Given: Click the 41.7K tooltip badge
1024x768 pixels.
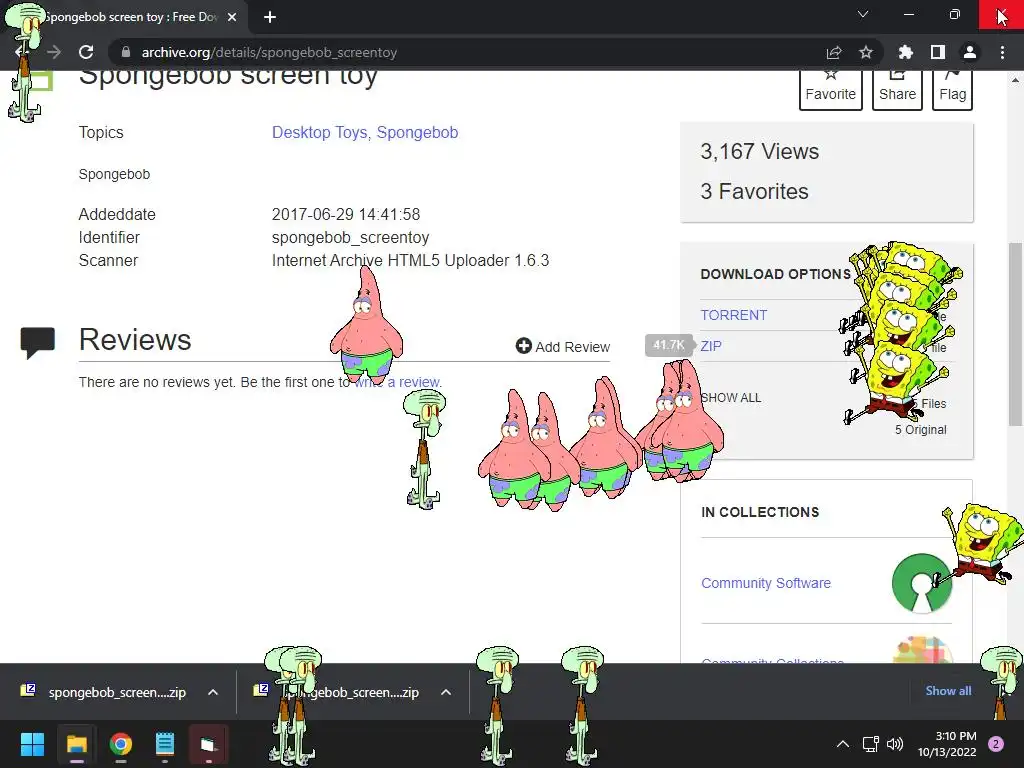Looking at the screenshot, I should (x=669, y=345).
